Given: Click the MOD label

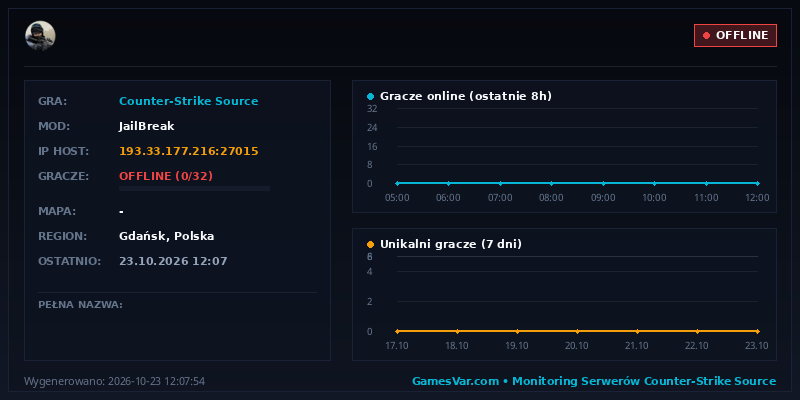Looking at the screenshot, I should tap(54, 126).
